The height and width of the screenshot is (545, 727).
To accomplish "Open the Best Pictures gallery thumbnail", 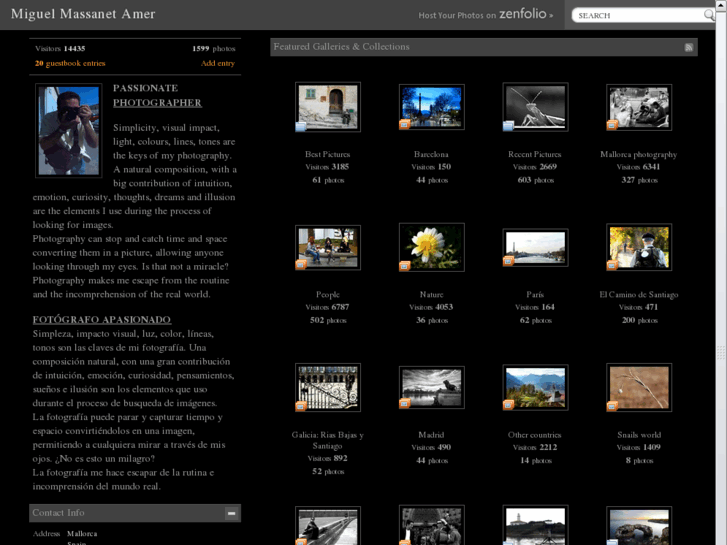I will pyautogui.click(x=328, y=107).
